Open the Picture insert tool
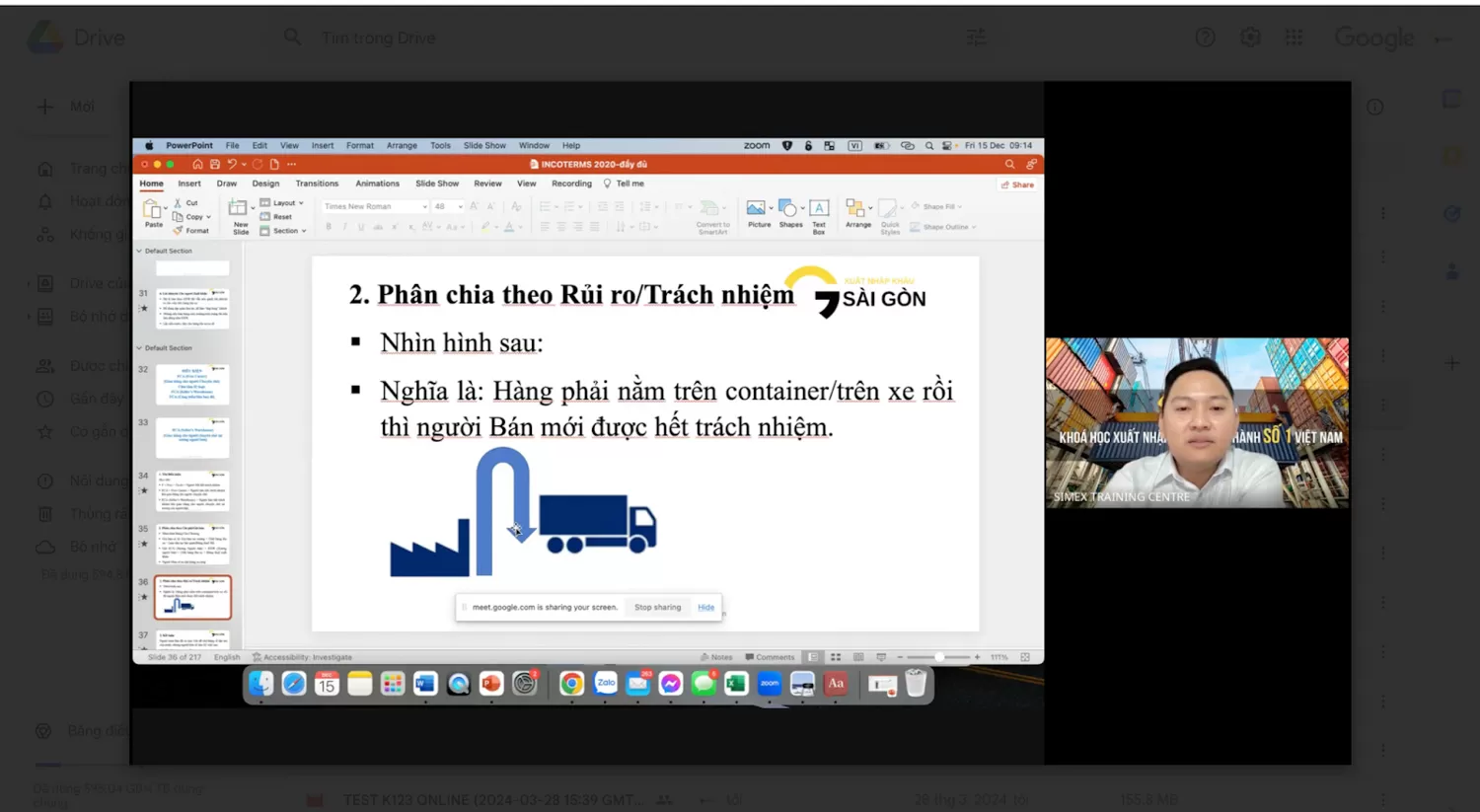The width and height of the screenshot is (1480, 812). [758, 212]
